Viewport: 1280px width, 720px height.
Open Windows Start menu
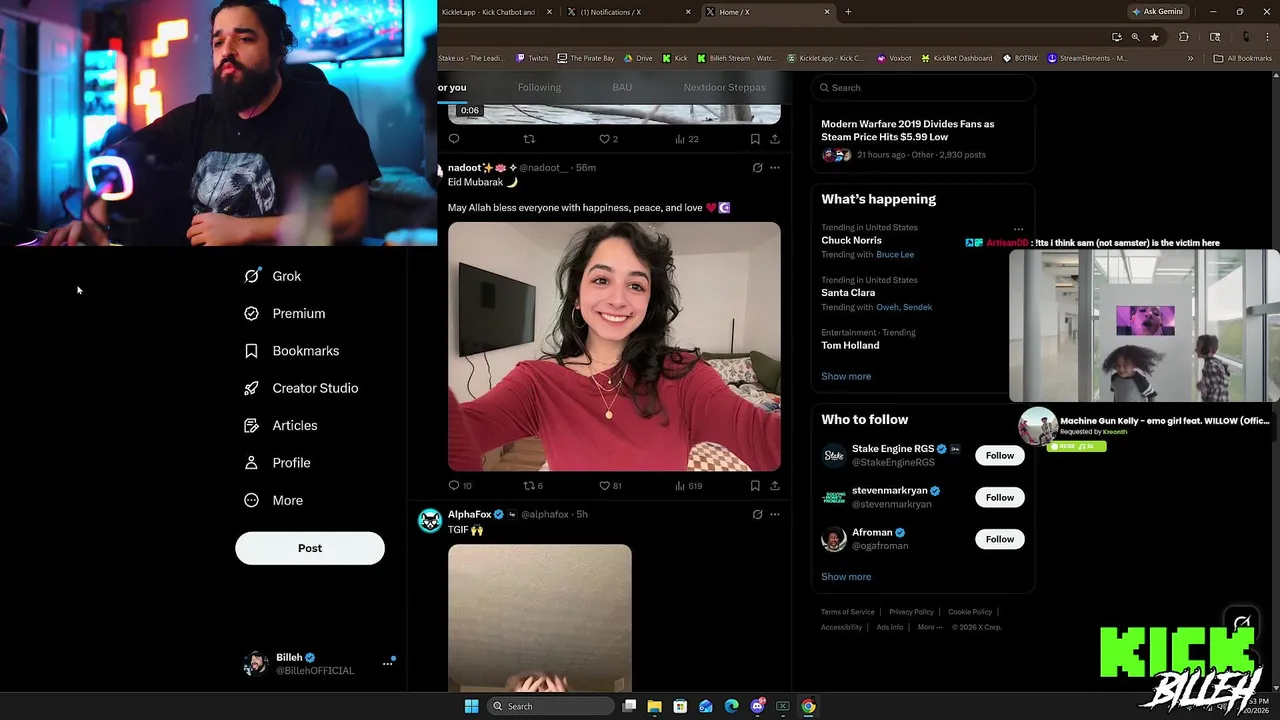click(471, 706)
